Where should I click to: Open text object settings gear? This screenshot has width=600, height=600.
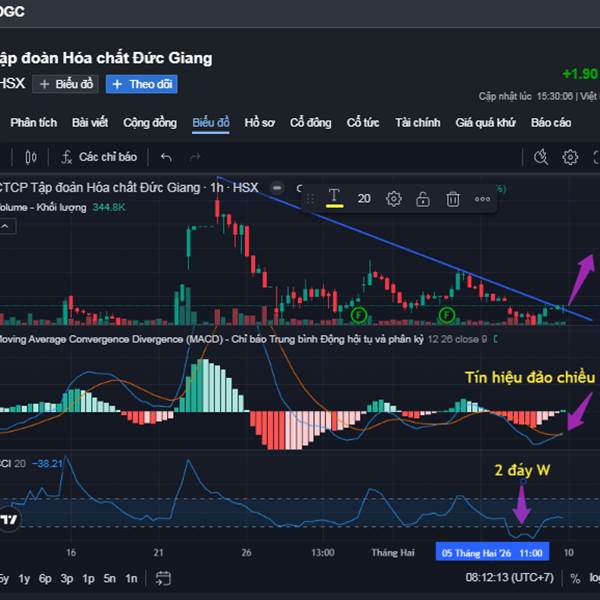[x=394, y=199]
